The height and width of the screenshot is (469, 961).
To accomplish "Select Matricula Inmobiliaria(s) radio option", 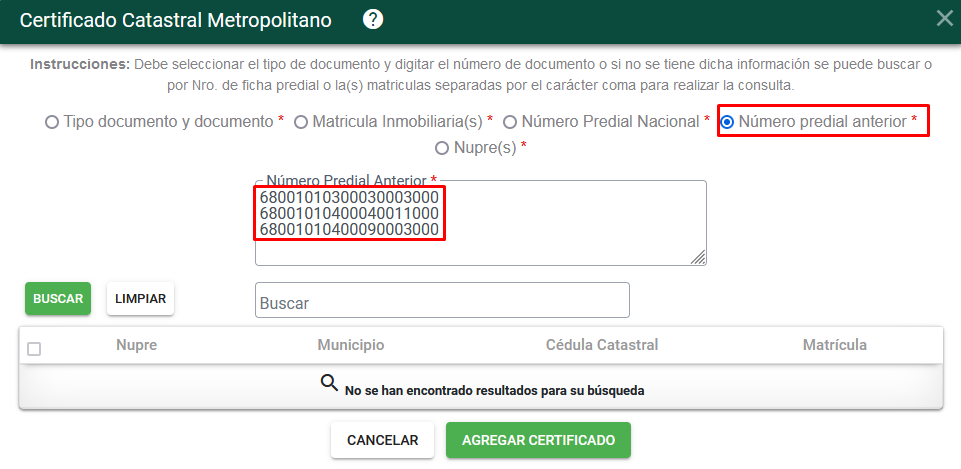I will [301, 122].
